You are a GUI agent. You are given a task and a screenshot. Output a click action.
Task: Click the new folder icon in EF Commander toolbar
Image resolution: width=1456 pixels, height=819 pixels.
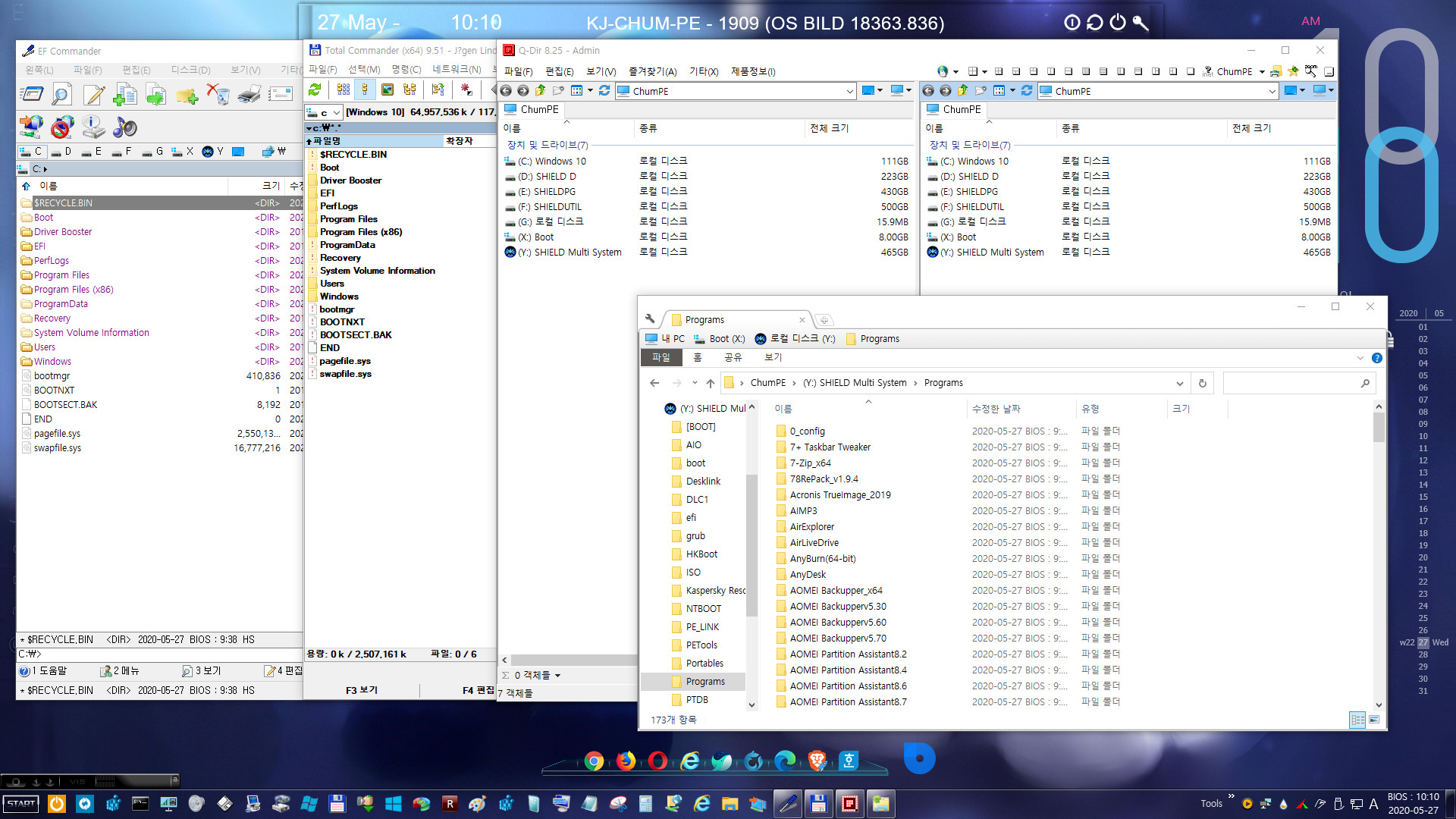pos(187,95)
